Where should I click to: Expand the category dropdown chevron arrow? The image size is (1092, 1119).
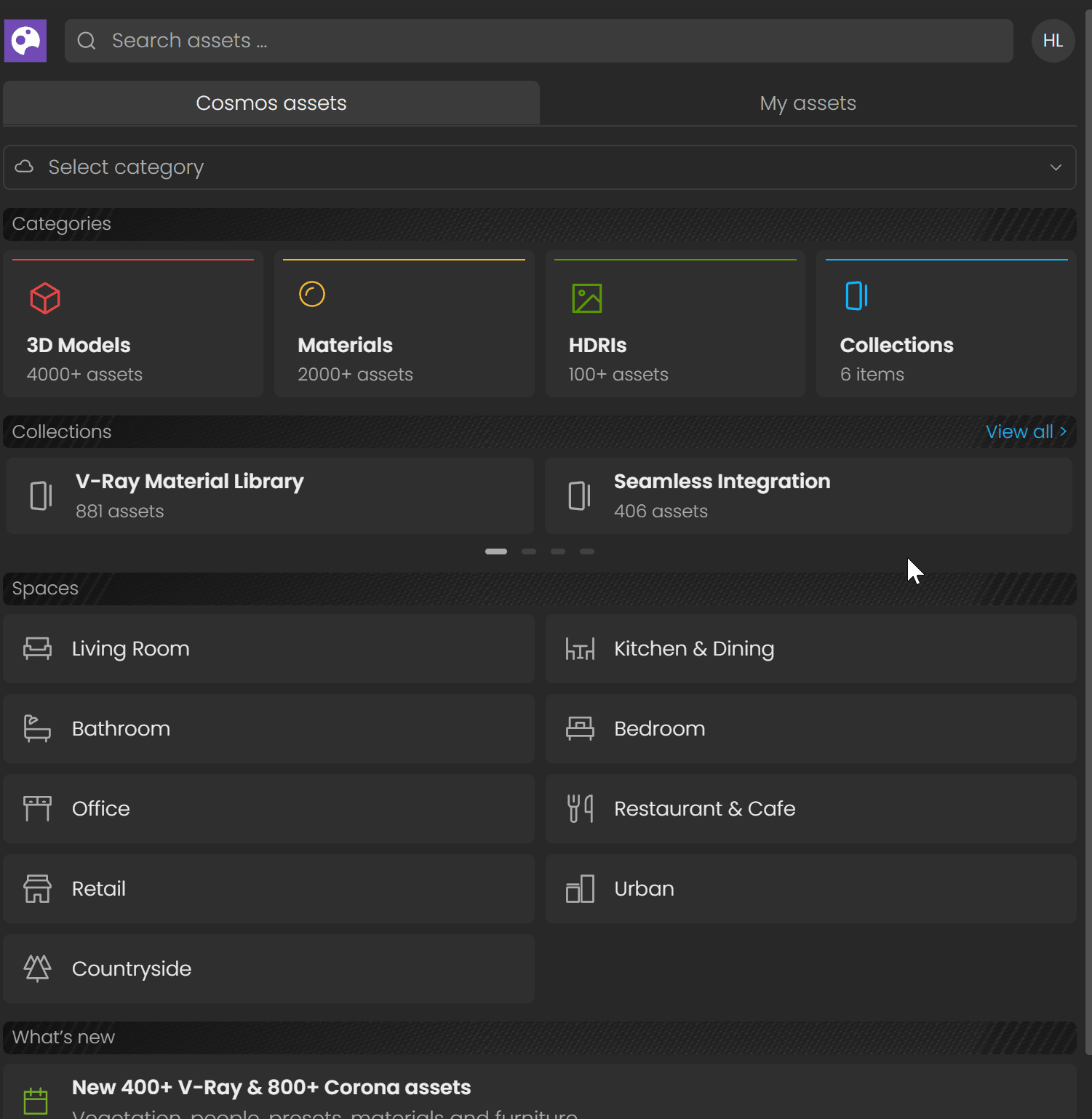[x=1056, y=167]
